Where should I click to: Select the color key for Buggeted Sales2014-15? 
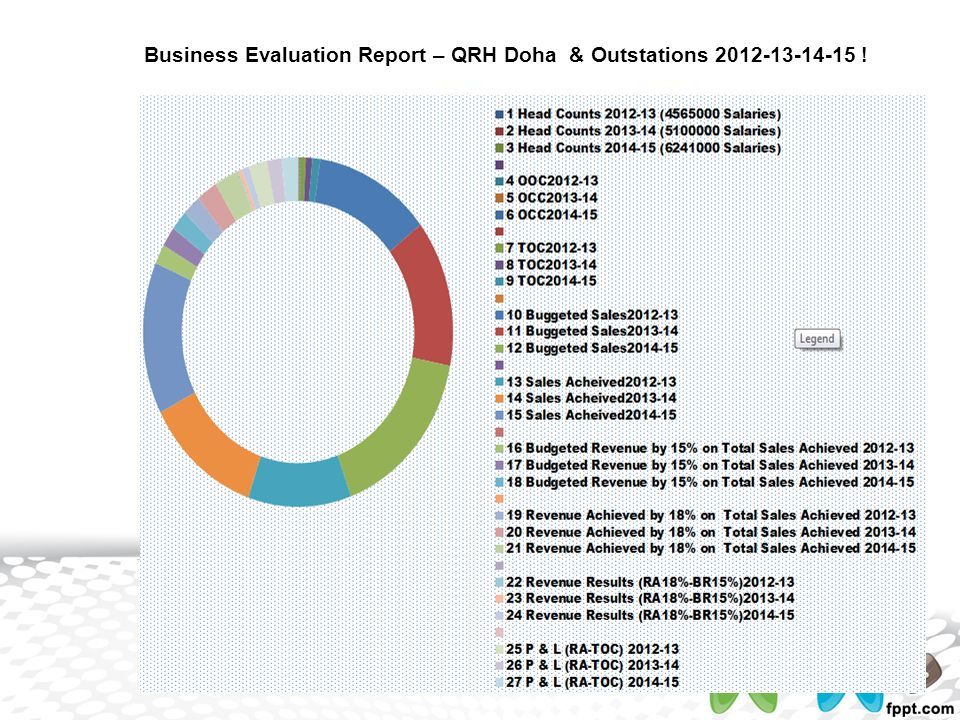pos(499,348)
